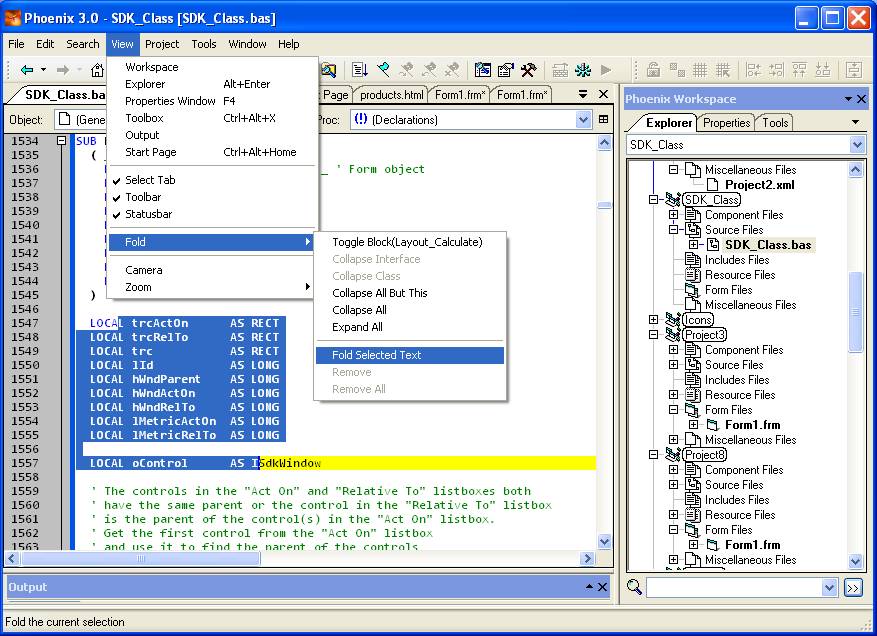Viewport: 877px width, 636px height.
Task: Select Project2.xml in the Explorer tree
Action: [760, 185]
